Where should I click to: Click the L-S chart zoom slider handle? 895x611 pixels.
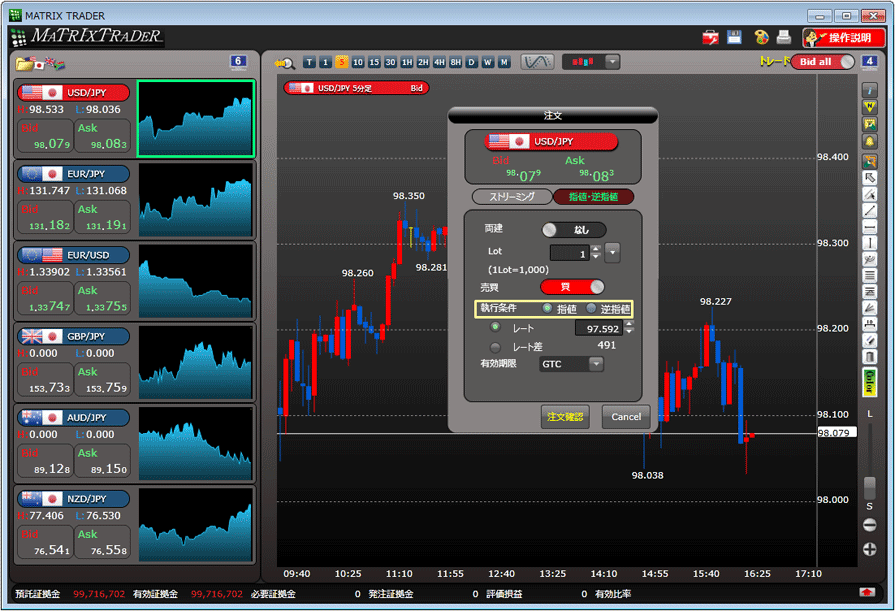[x=869, y=488]
